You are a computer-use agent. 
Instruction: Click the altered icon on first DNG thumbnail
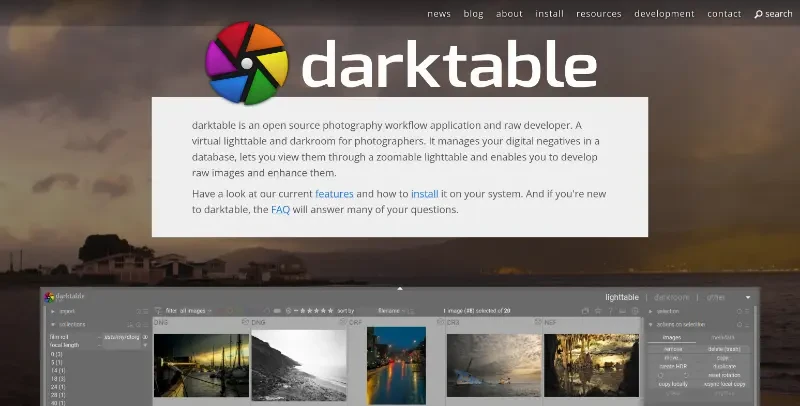pyautogui.click(x=245, y=322)
